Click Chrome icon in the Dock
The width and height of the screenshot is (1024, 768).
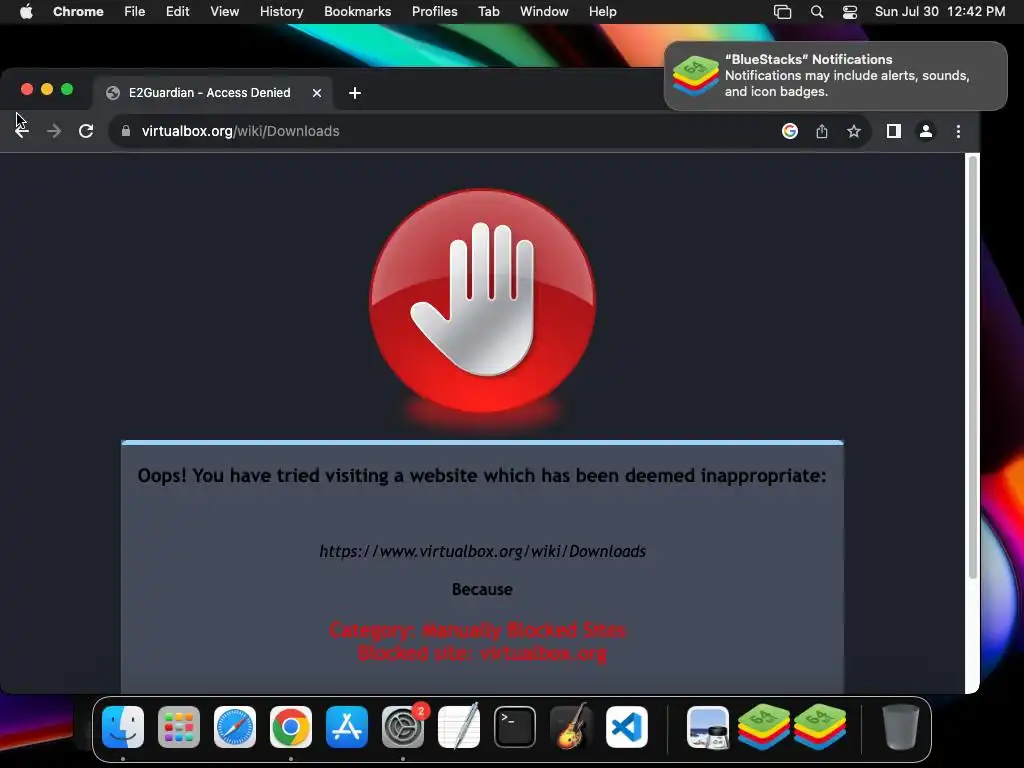pyautogui.click(x=291, y=727)
